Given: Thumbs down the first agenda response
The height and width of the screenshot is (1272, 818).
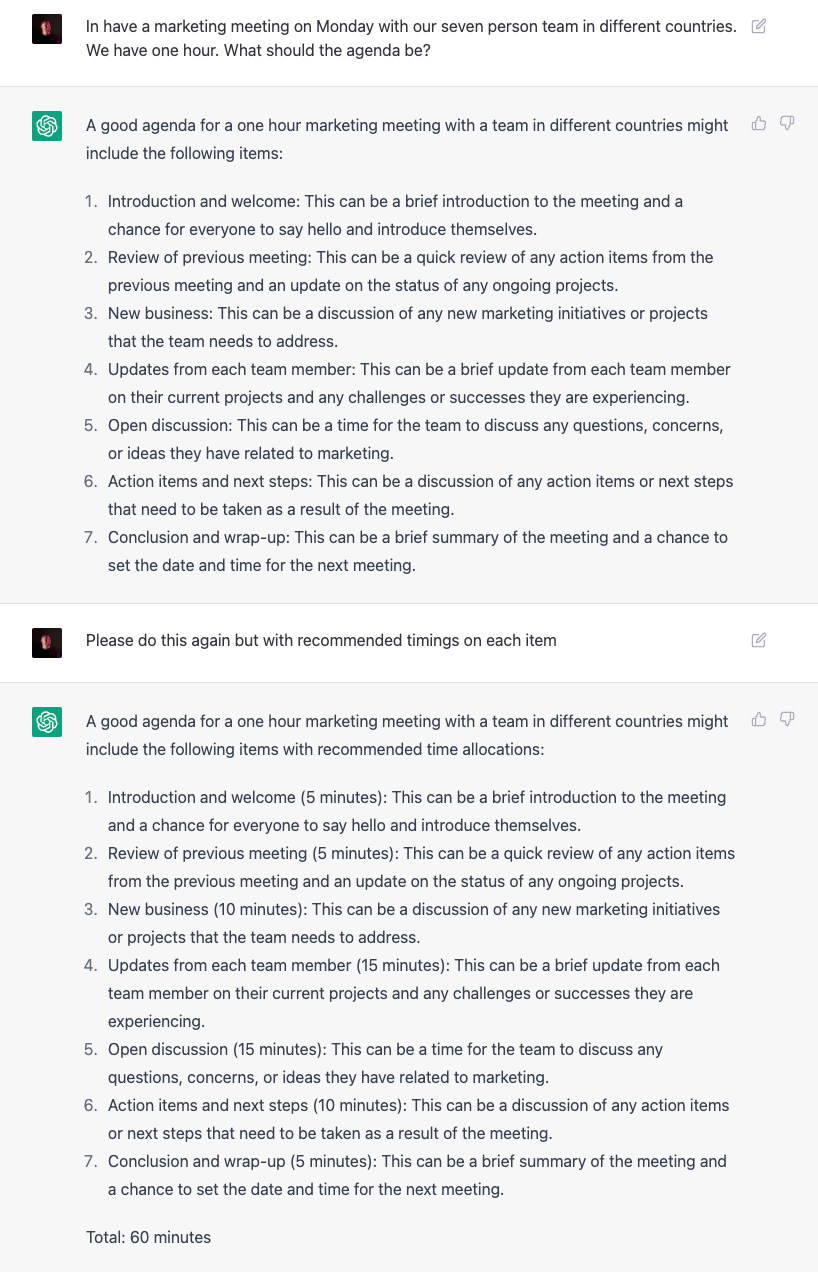Looking at the screenshot, I should (x=787, y=124).
